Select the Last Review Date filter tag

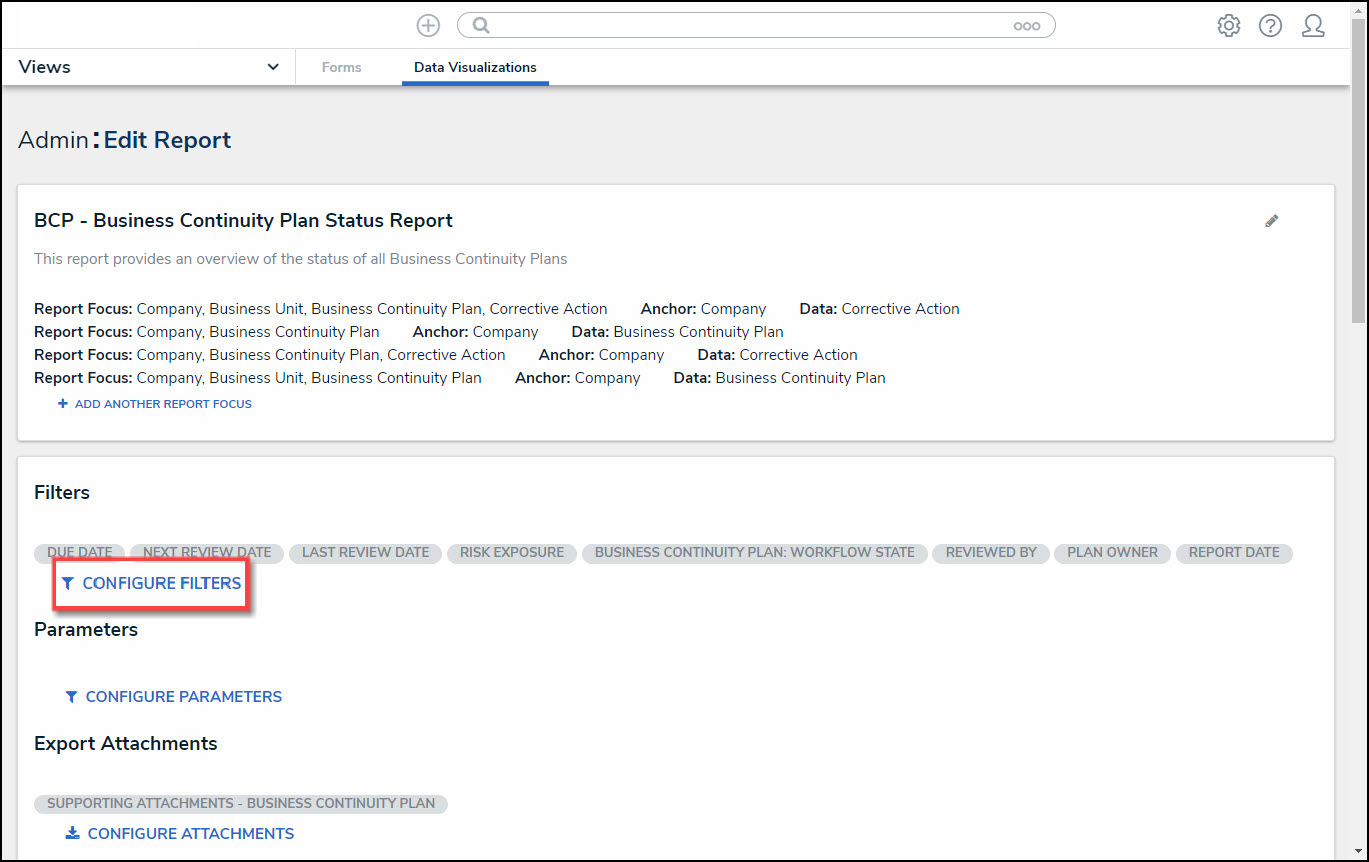tap(365, 553)
